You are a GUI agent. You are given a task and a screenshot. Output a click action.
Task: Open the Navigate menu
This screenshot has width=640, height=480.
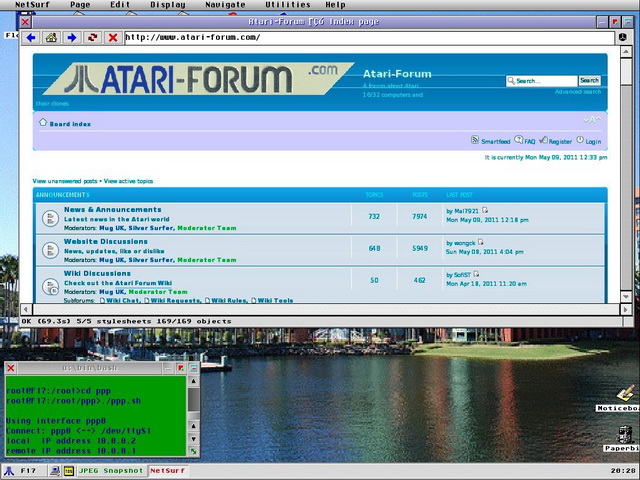[225, 5]
